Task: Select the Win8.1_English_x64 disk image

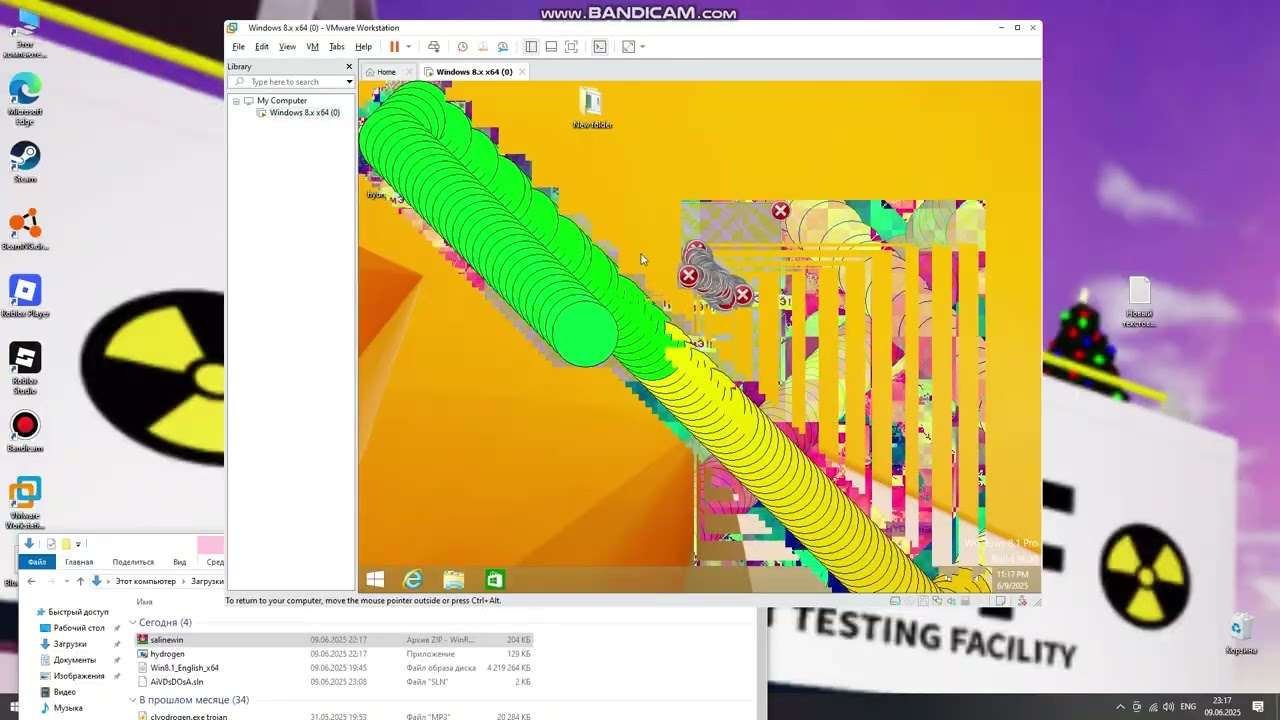Action: point(334,668)
